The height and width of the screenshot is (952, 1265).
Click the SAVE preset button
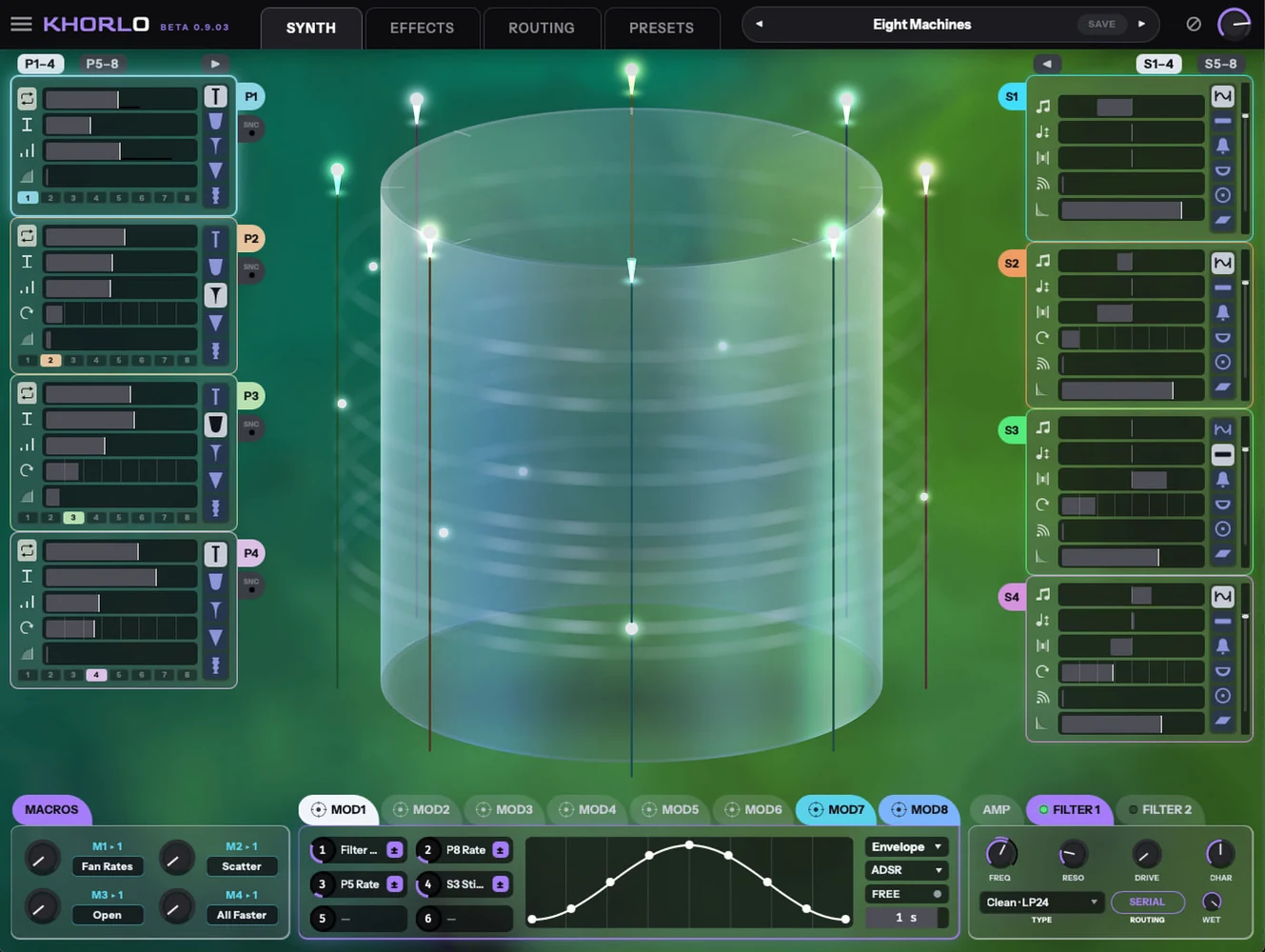(1101, 24)
